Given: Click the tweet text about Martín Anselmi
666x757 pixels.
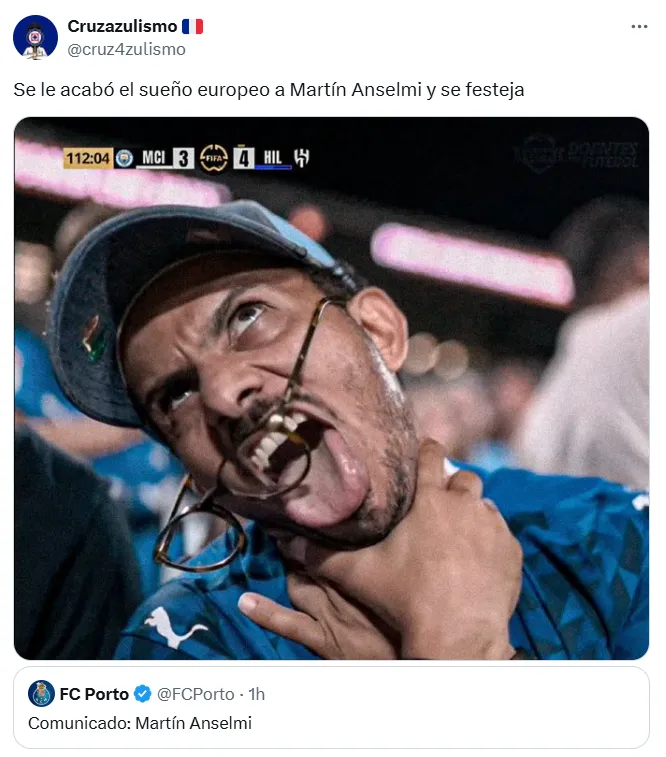Looking at the screenshot, I should (x=269, y=90).
